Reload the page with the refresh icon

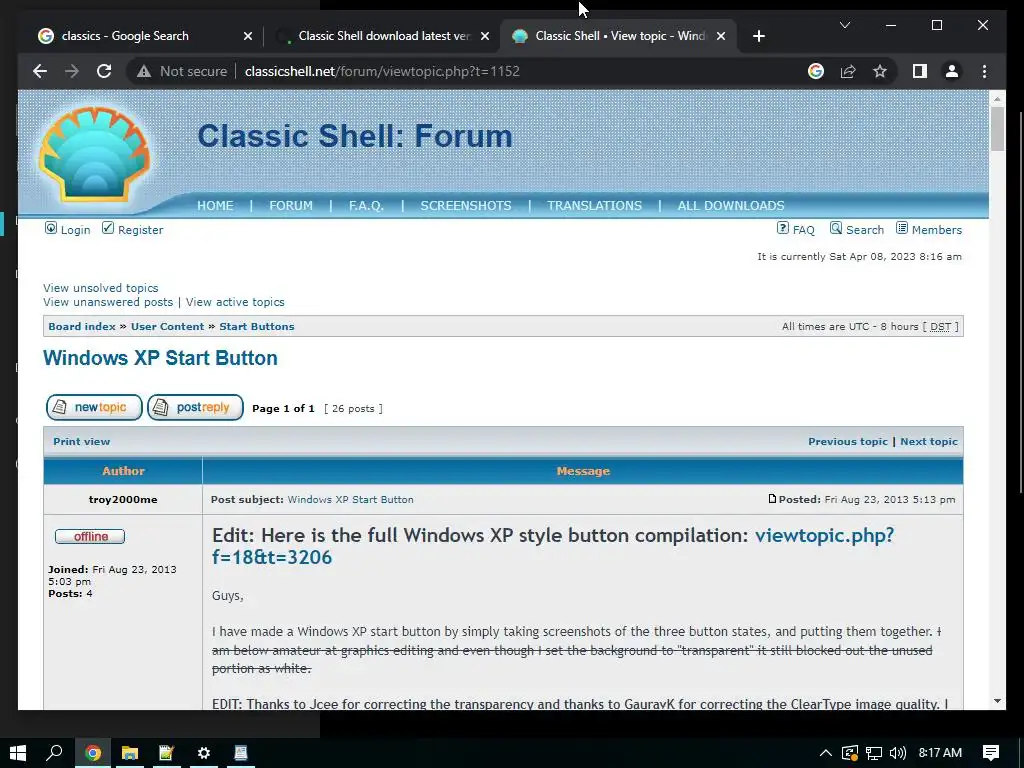[x=104, y=71]
